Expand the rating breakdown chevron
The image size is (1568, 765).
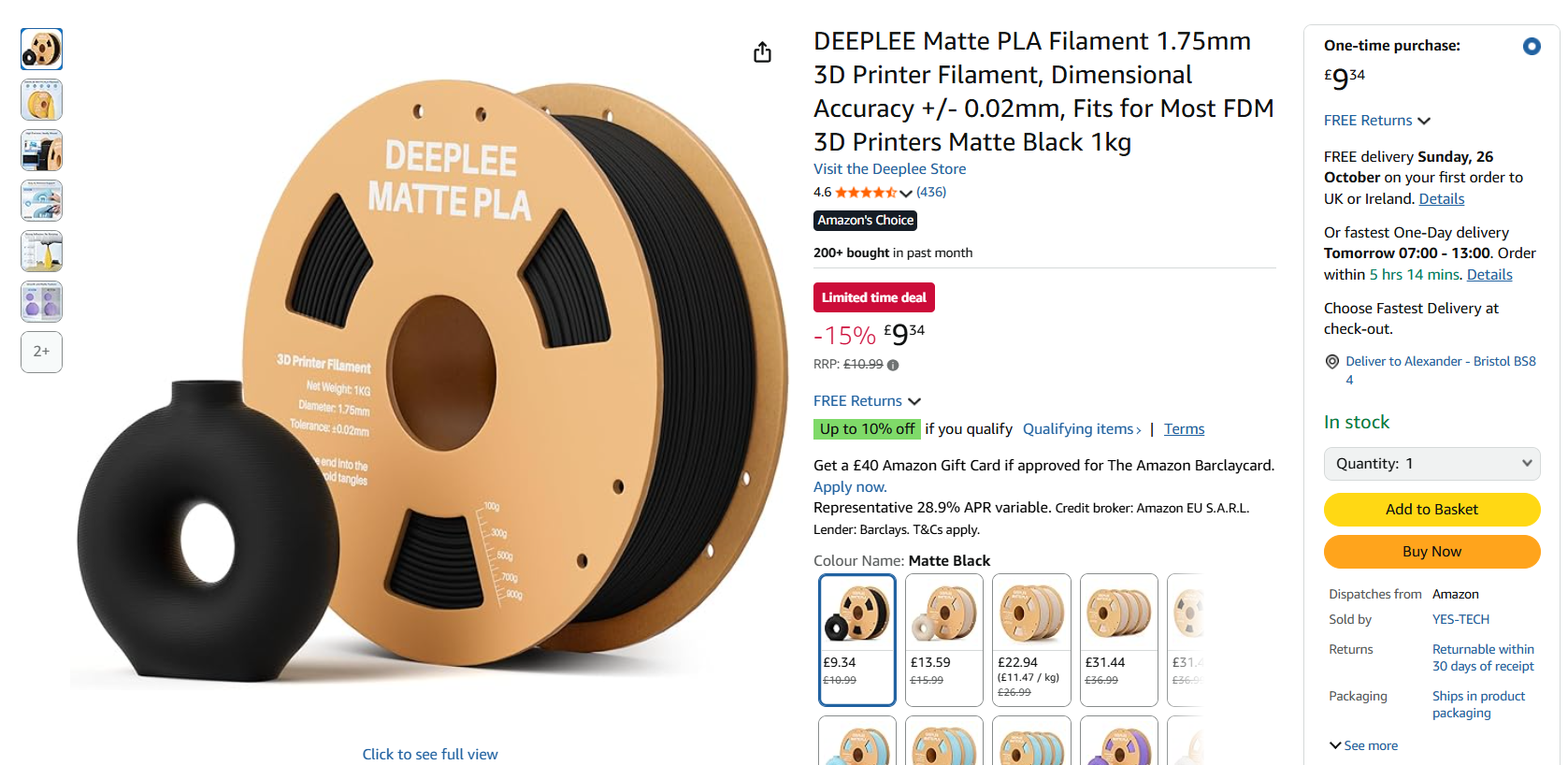pyautogui.click(x=906, y=194)
